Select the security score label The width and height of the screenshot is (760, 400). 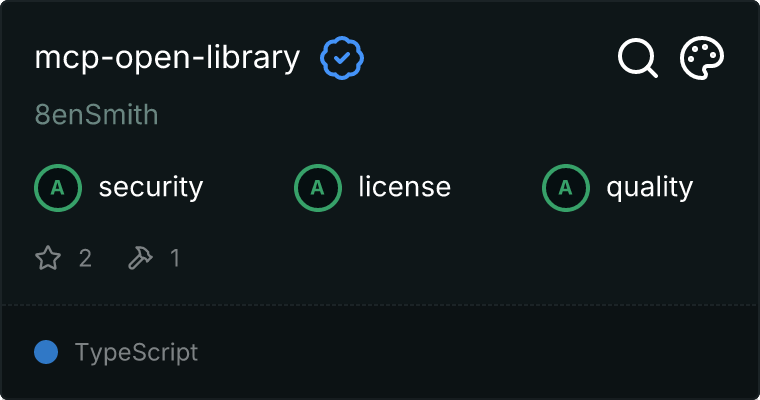click(x=151, y=188)
